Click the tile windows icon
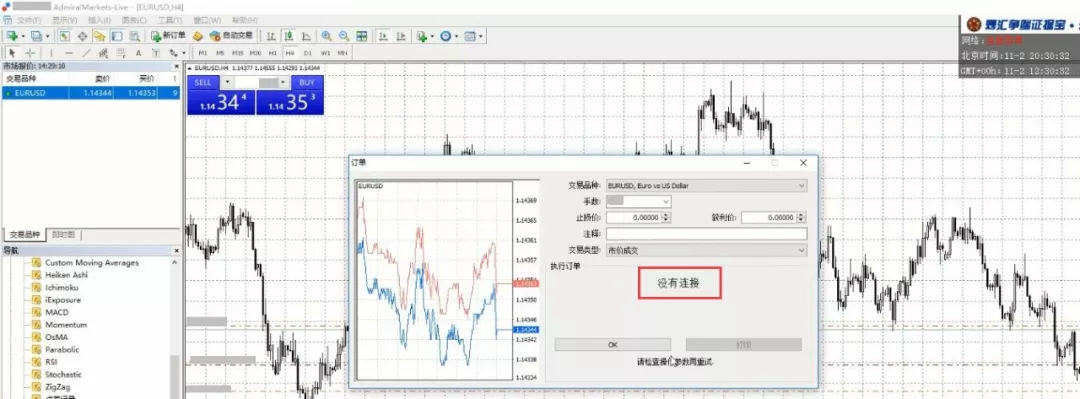 click(362, 36)
